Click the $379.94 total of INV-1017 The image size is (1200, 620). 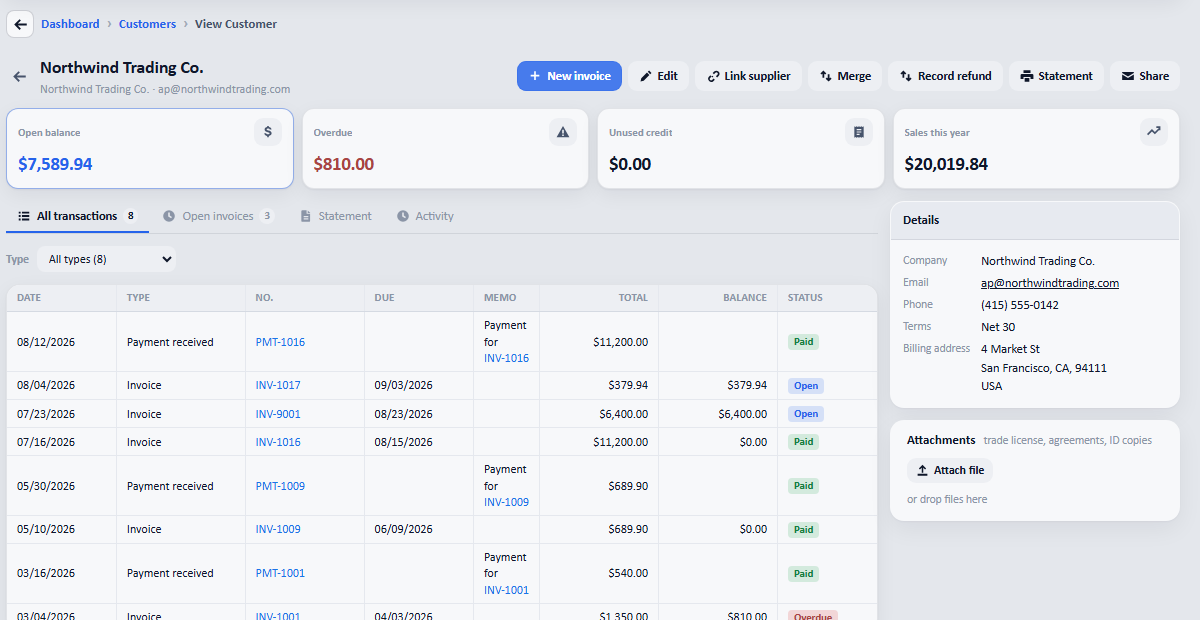coord(628,385)
